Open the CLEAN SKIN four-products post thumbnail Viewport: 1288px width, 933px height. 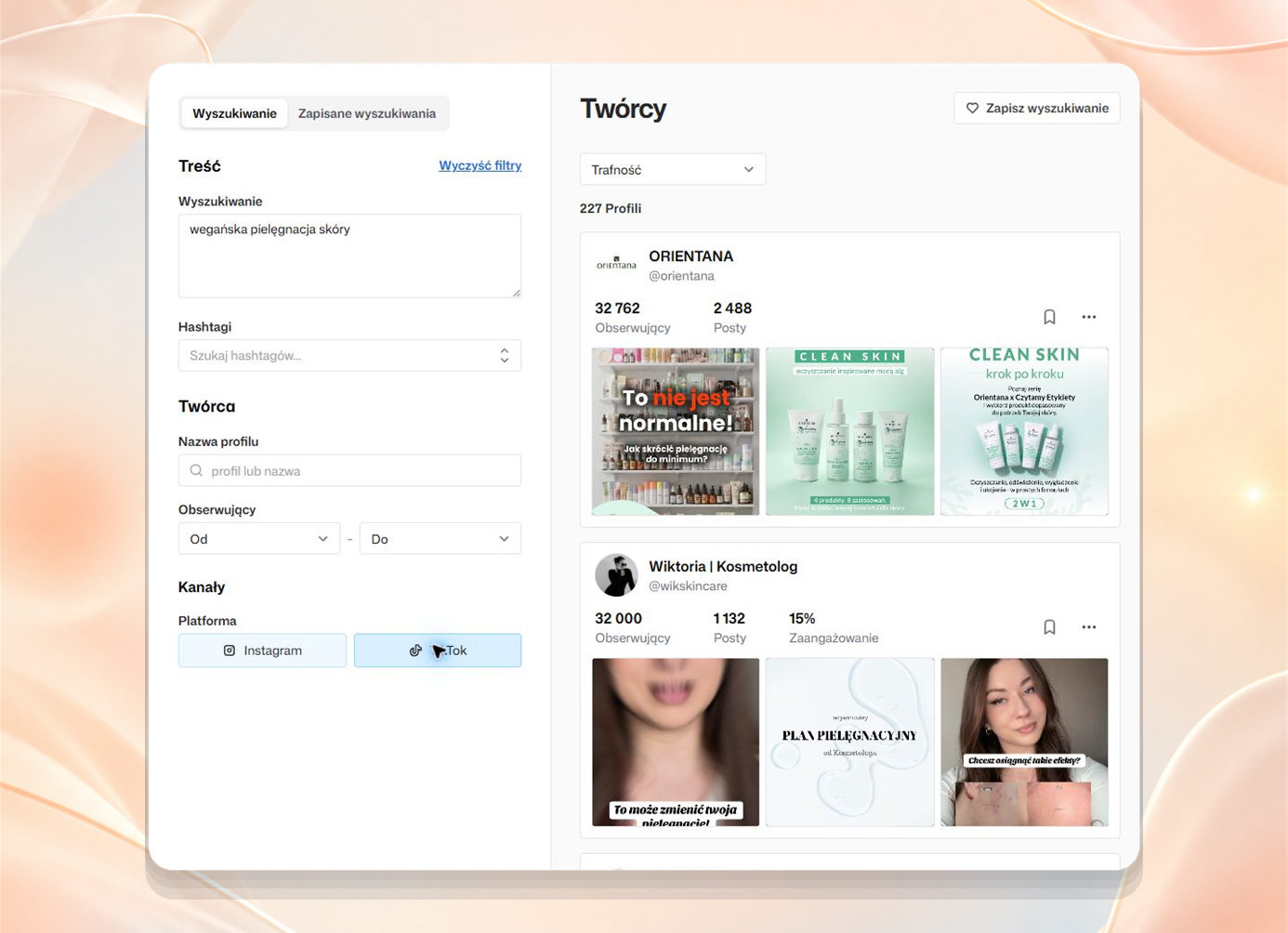coord(850,431)
